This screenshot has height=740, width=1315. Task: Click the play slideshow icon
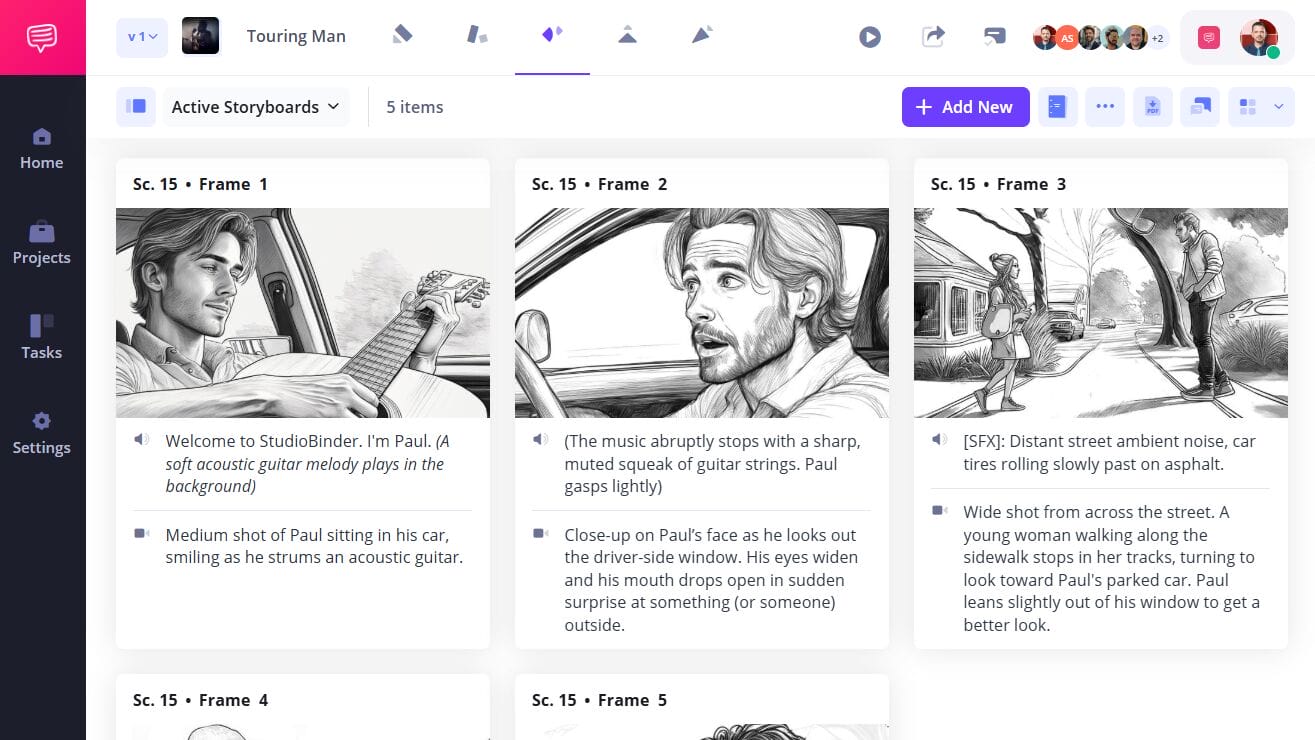tap(870, 37)
